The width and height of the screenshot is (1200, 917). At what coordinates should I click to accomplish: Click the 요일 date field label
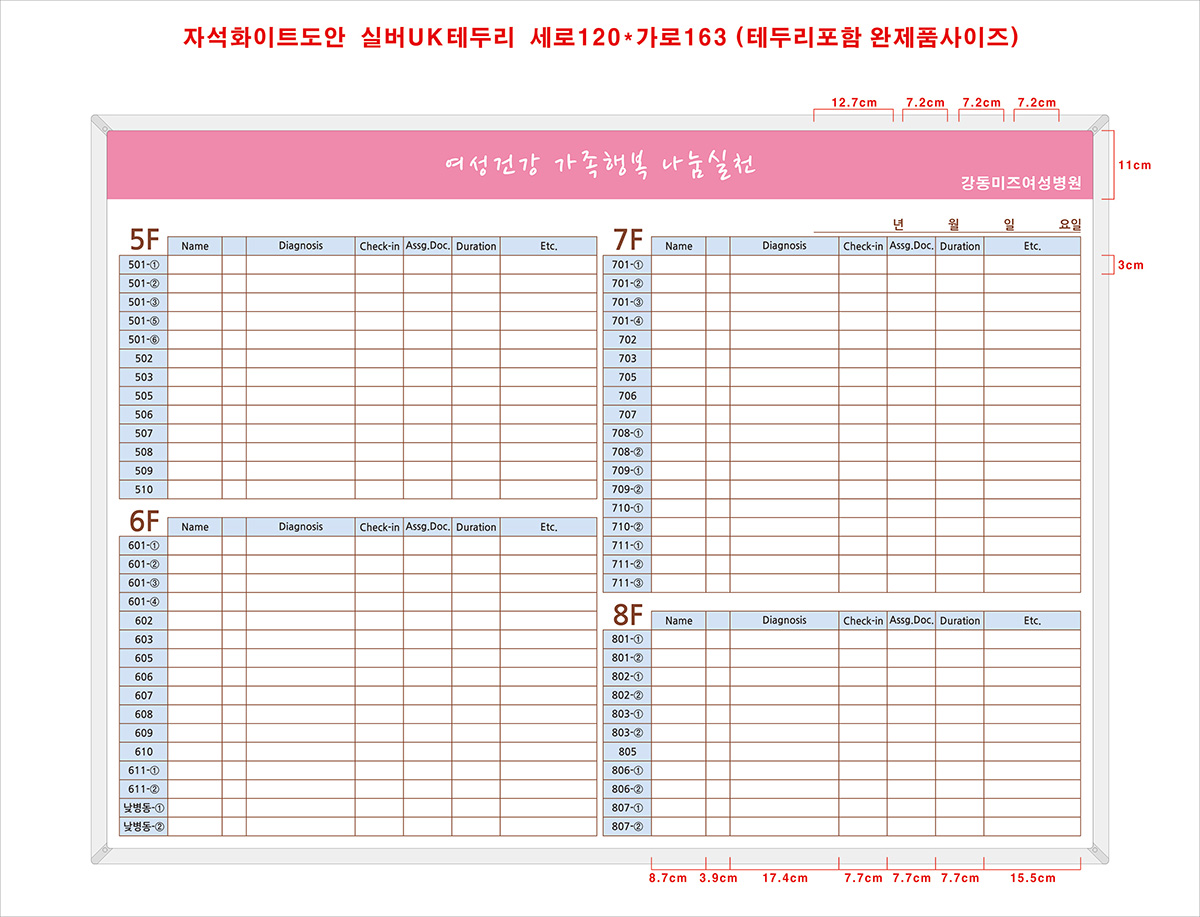tap(1070, 224)
